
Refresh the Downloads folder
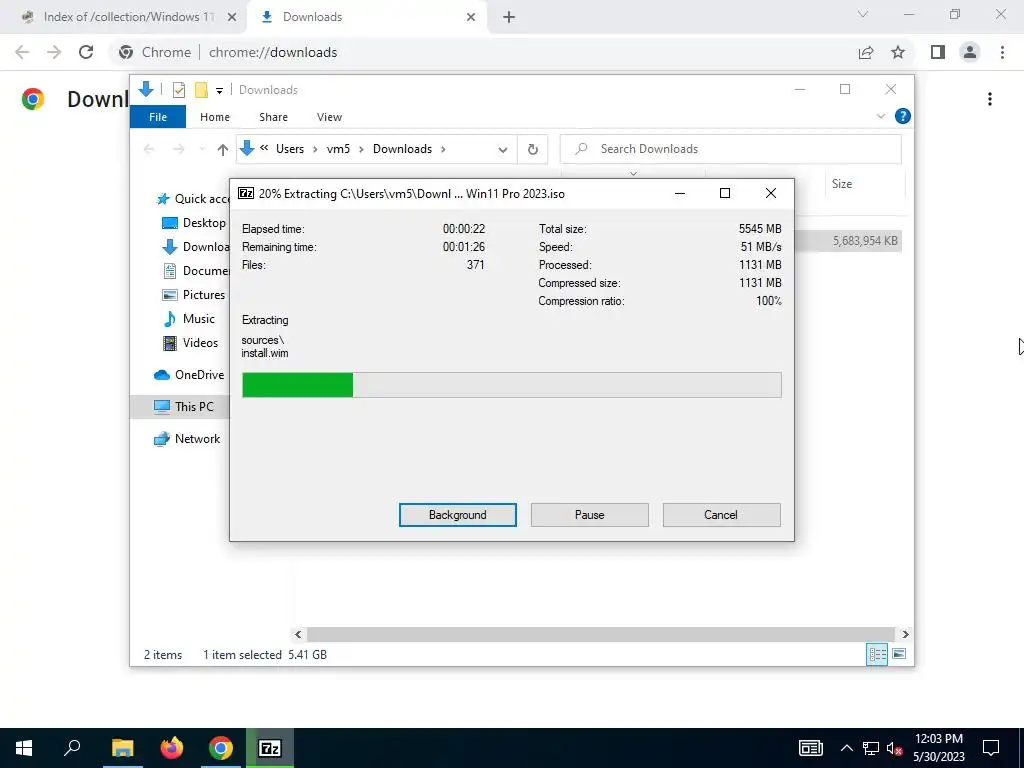point(533,150)
